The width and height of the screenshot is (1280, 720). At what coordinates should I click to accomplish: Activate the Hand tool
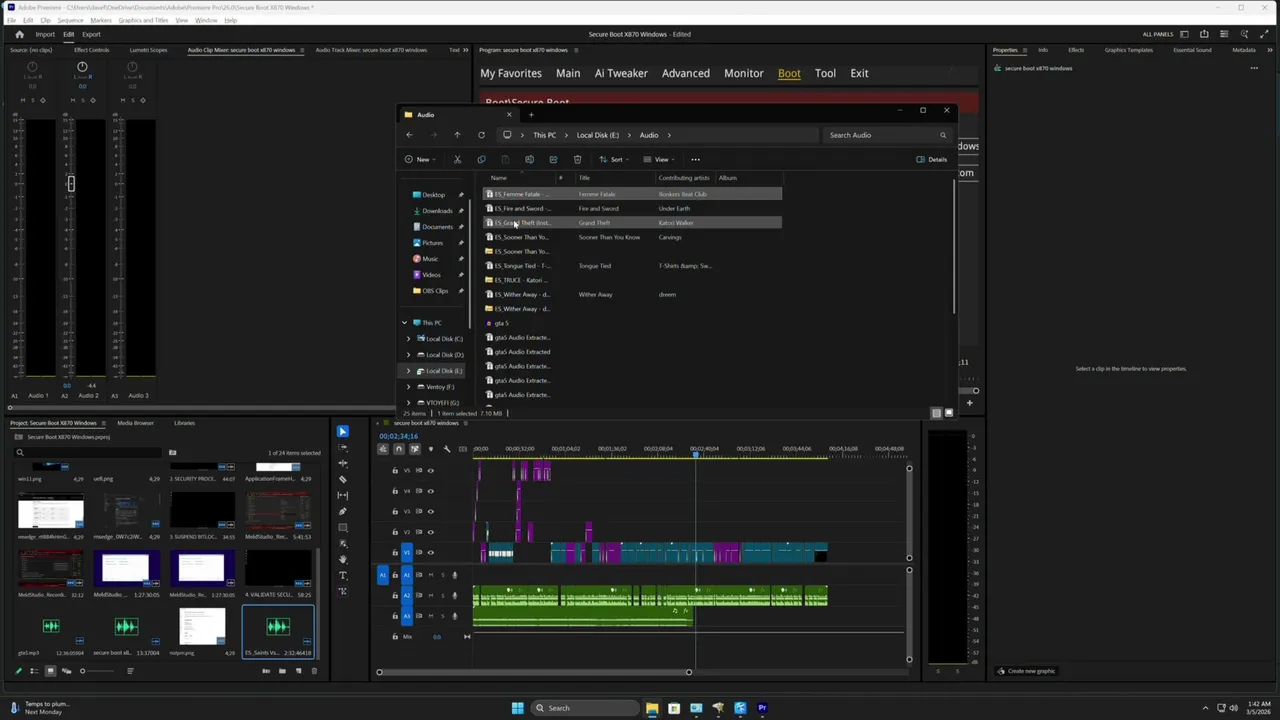(x=342, y=559)
